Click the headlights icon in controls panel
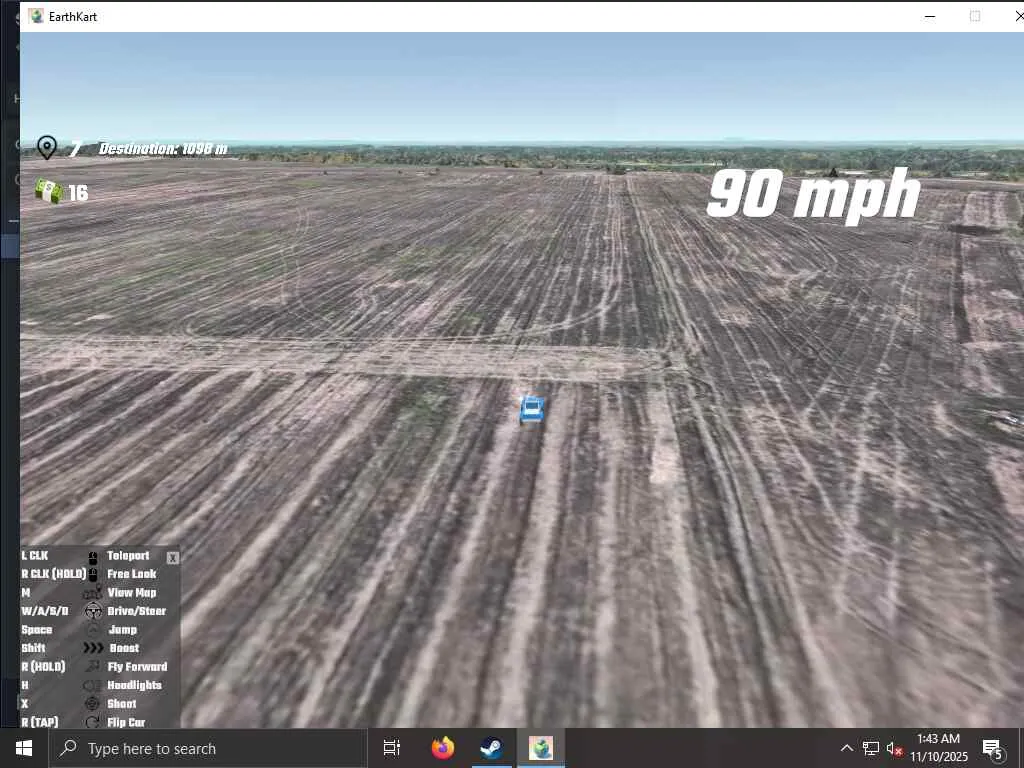 [x=93, y=685]
